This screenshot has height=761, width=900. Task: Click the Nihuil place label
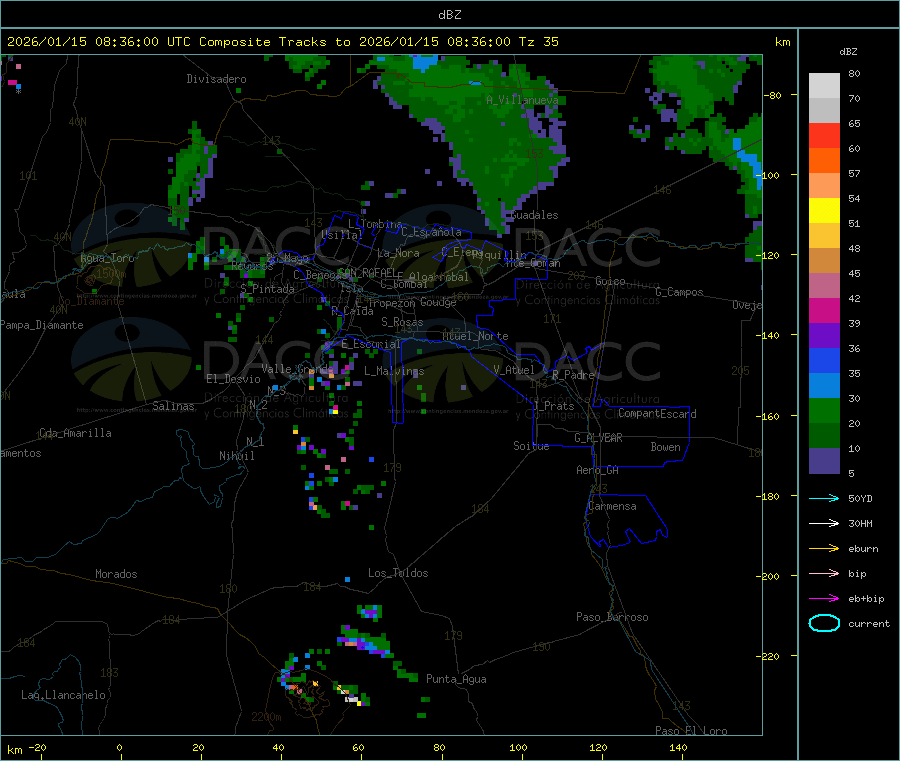click(x=236, y=456)
